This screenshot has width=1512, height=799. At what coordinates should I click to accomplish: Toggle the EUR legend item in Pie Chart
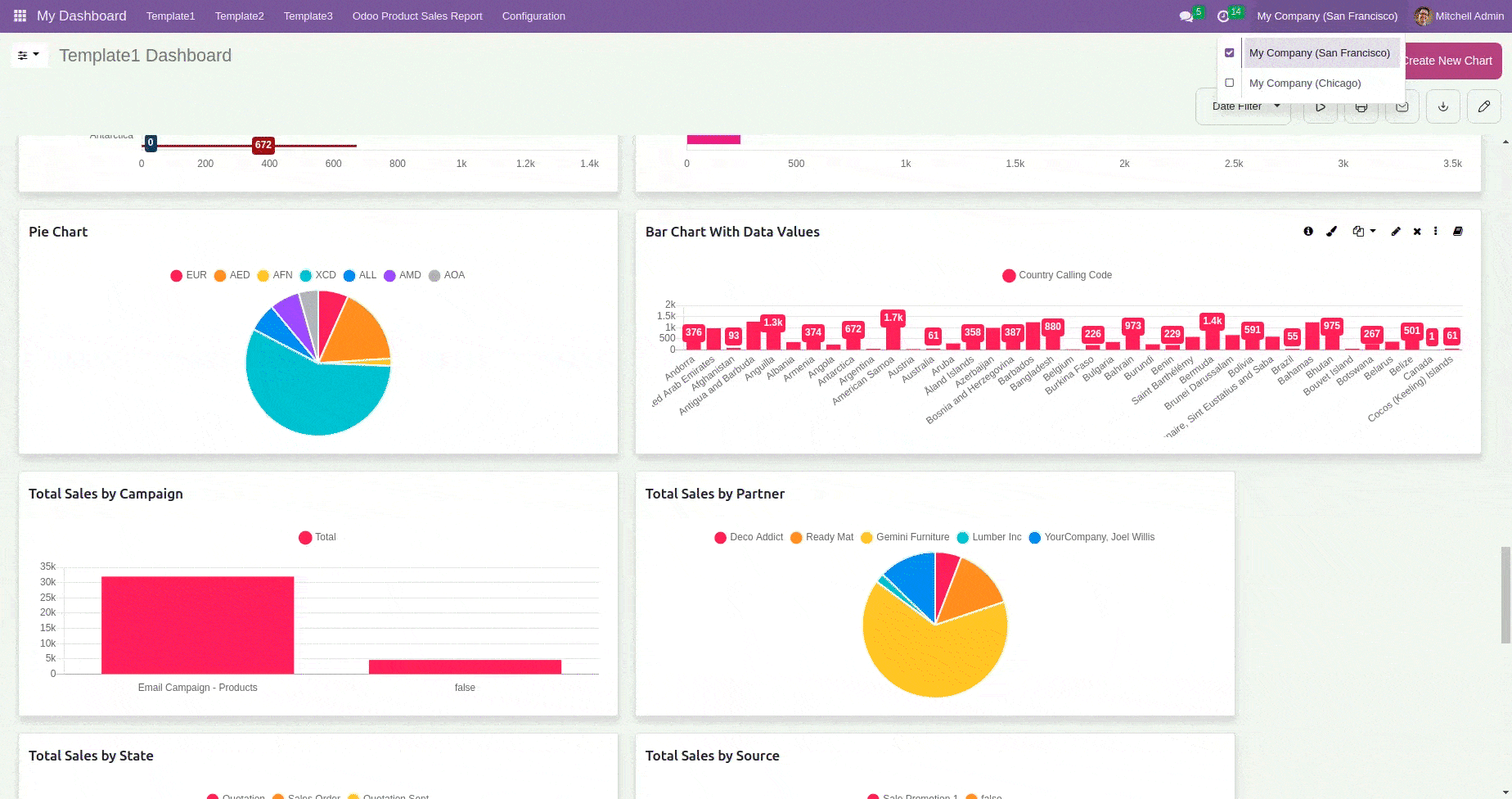click(188, 275)
